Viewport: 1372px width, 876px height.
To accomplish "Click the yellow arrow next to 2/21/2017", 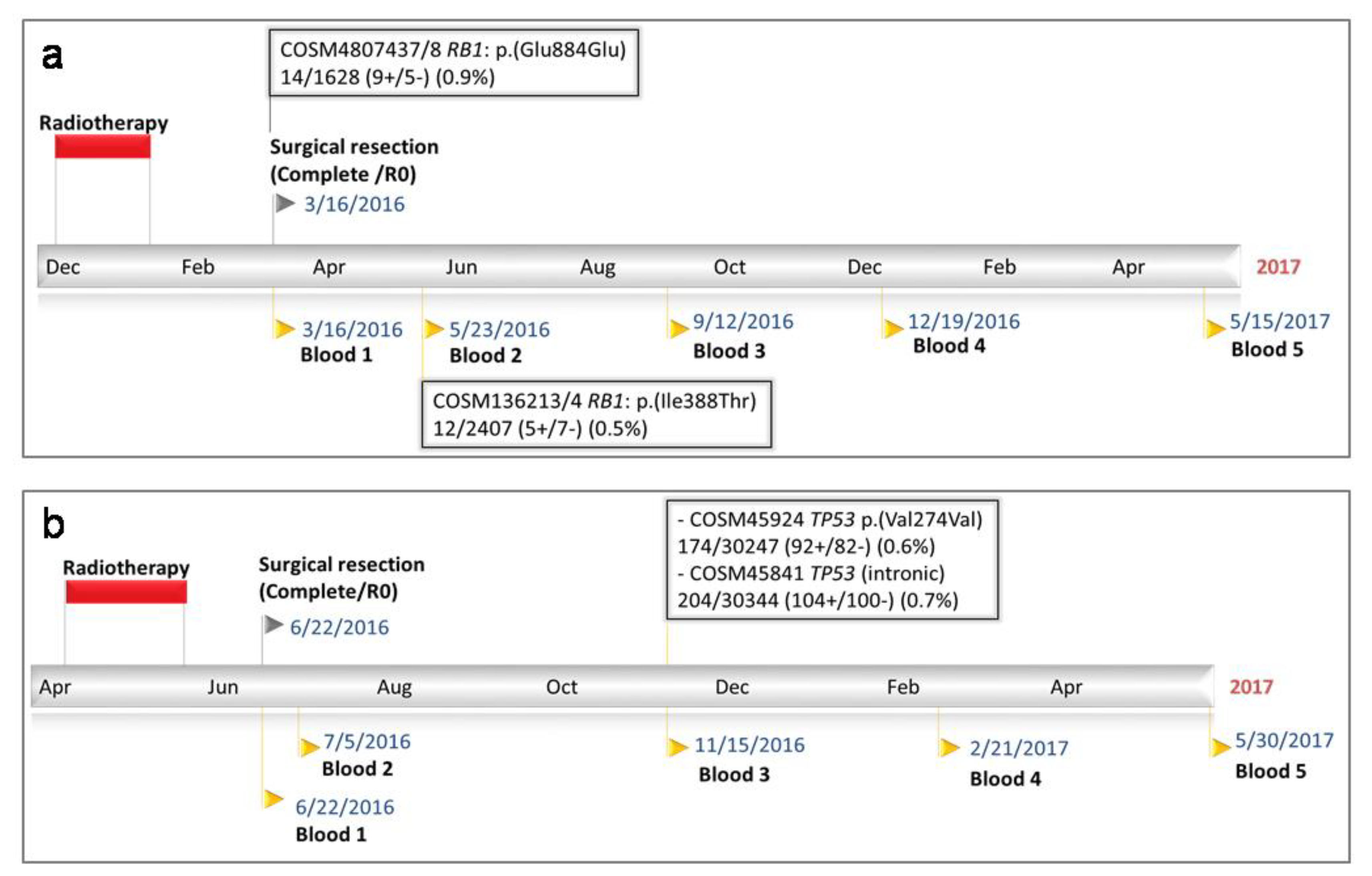I will [x=950, y=747].
